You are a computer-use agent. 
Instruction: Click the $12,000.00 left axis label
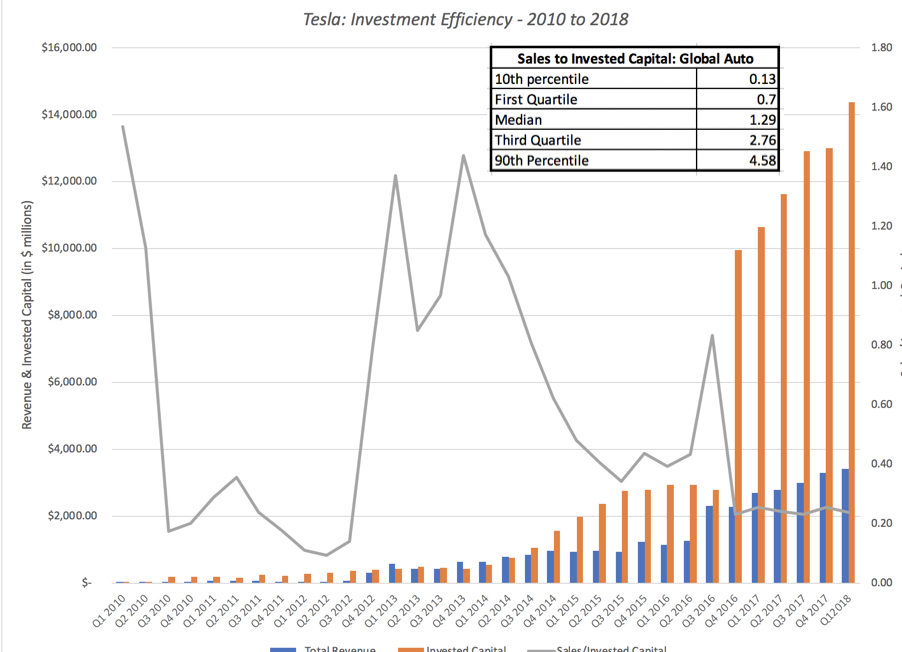tap(69, 181)
